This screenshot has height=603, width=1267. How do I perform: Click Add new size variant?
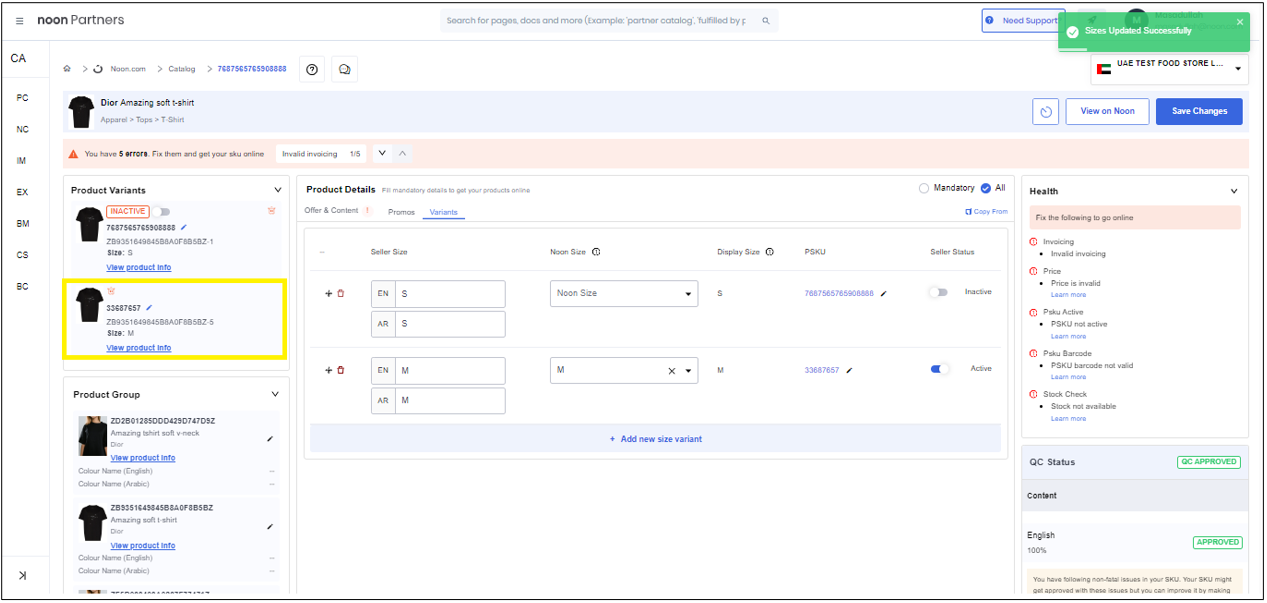(x=655, y=439)
